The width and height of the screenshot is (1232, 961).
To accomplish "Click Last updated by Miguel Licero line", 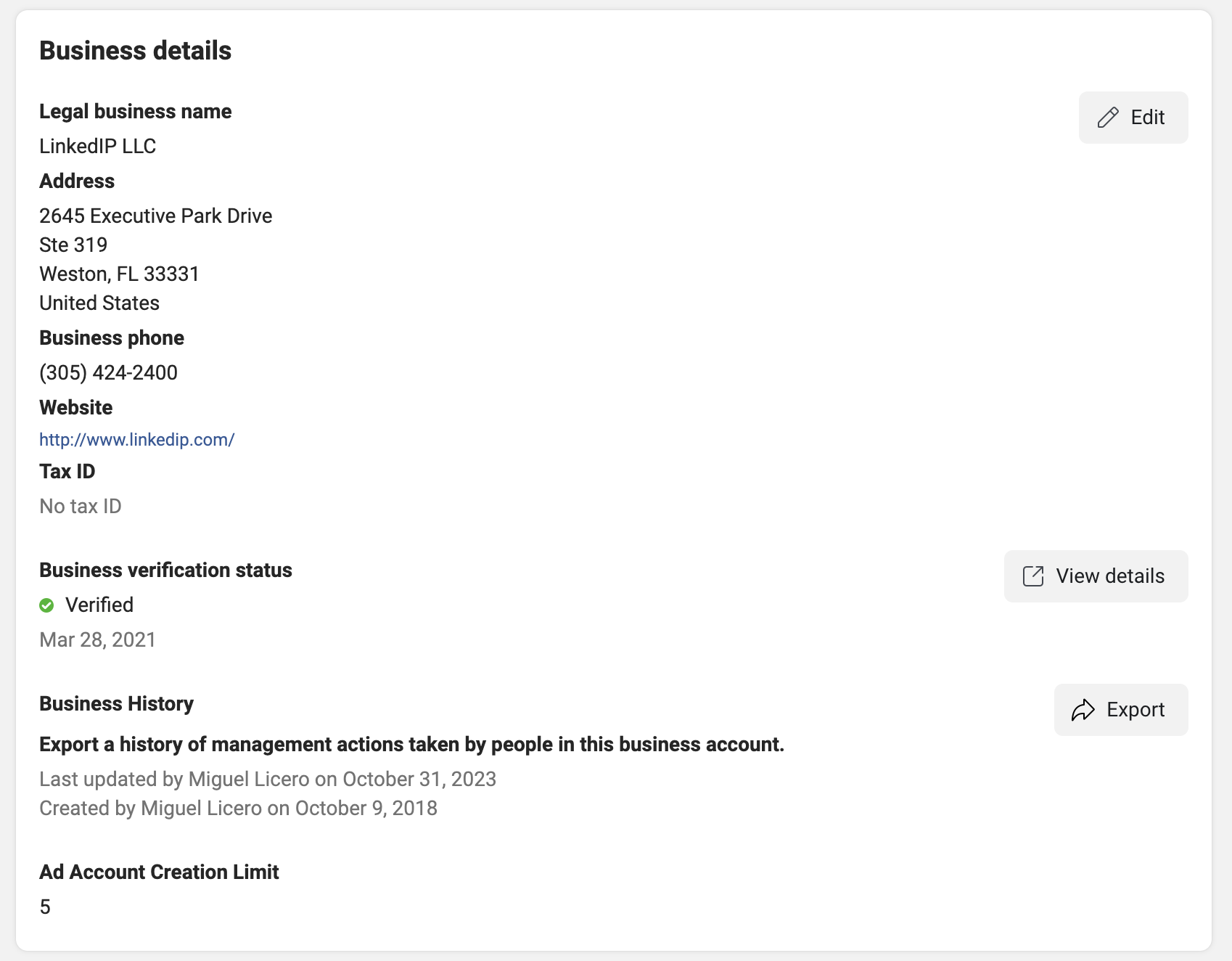I will point(268,780).
